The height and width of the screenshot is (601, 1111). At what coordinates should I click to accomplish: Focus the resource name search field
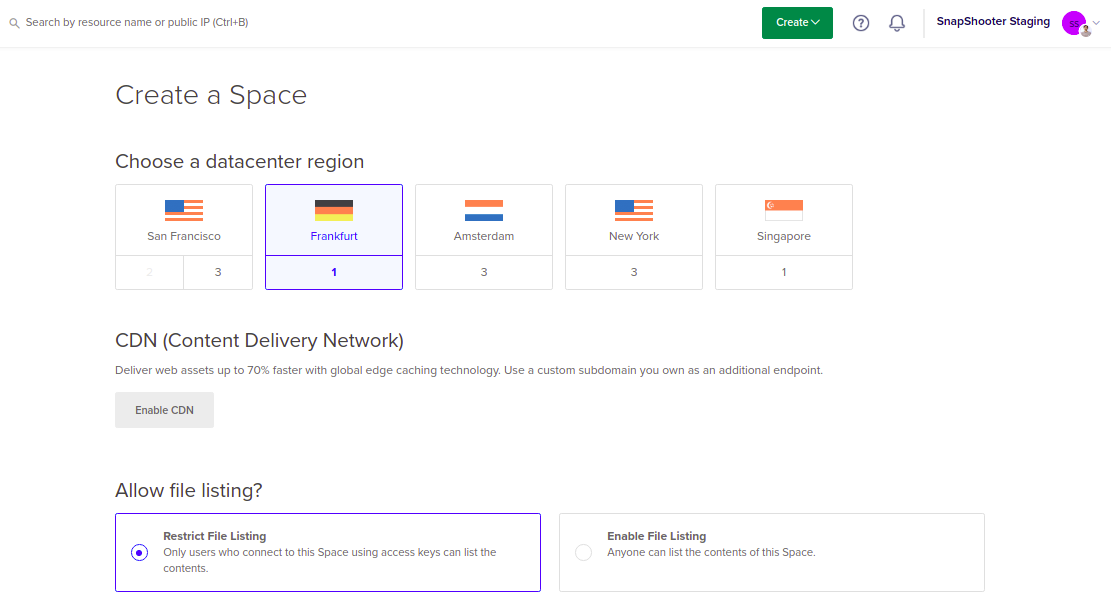pos(137,23)
